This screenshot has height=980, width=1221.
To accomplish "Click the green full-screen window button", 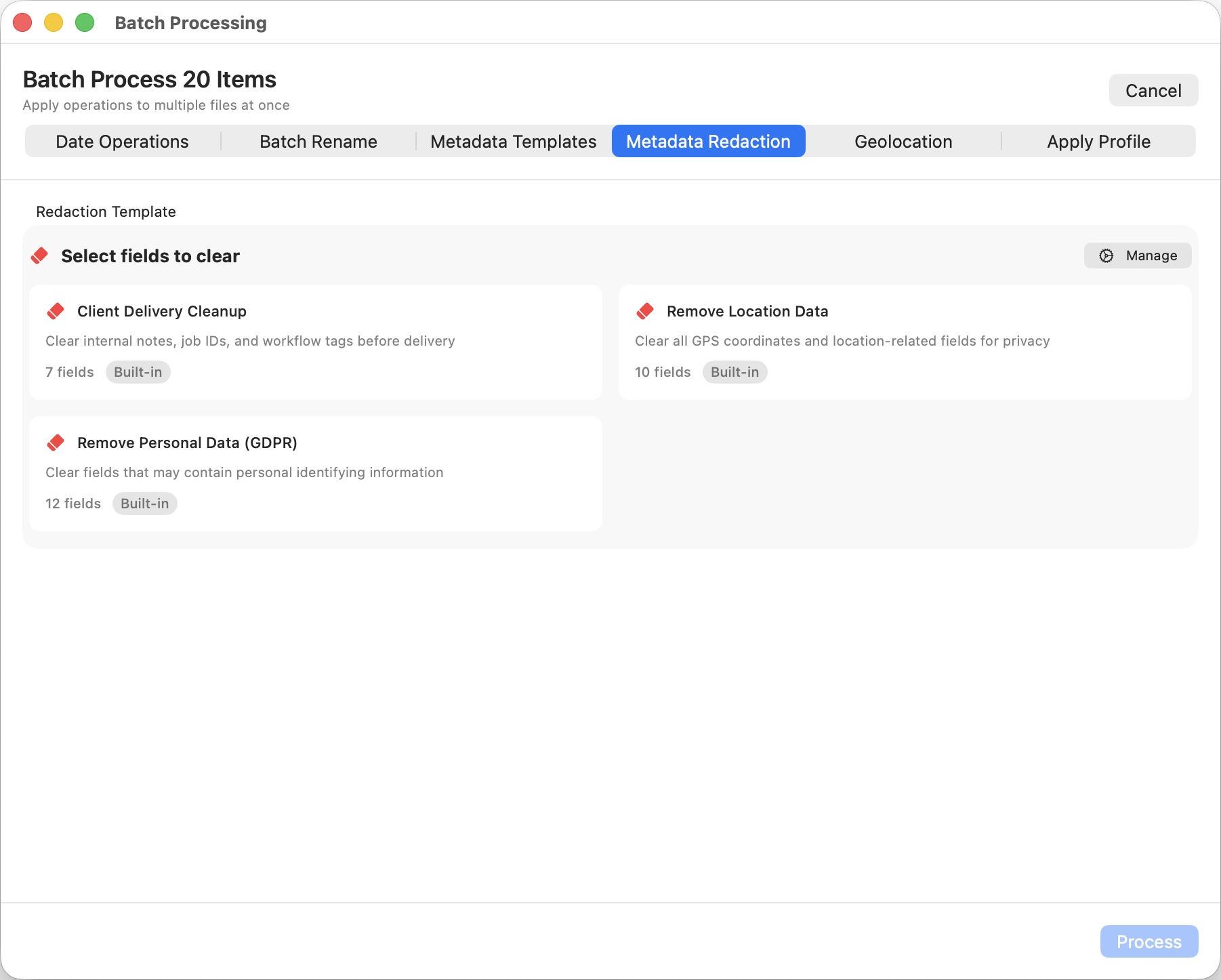I will click(85, 22).
